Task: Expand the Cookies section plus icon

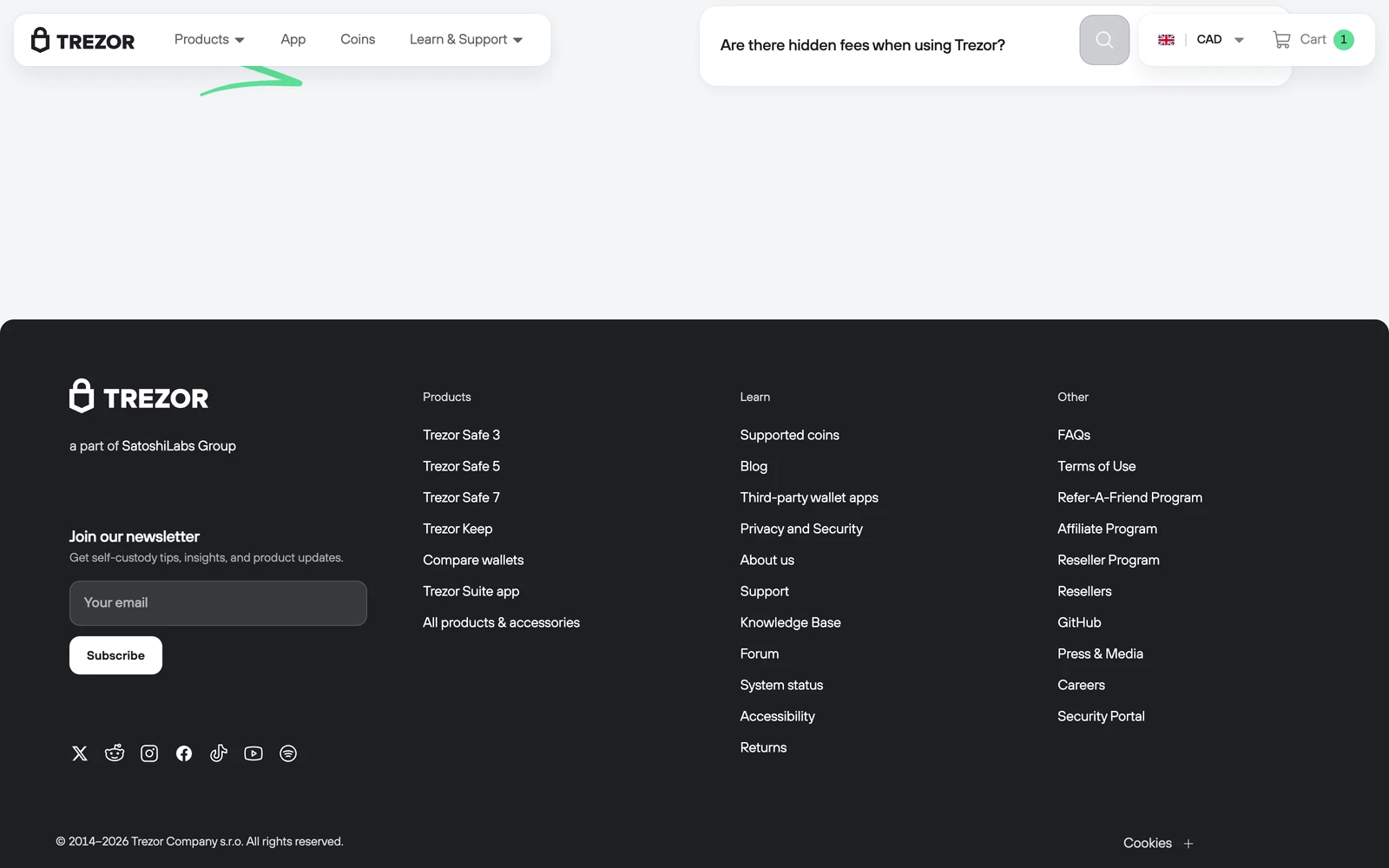Action: 1188,844
